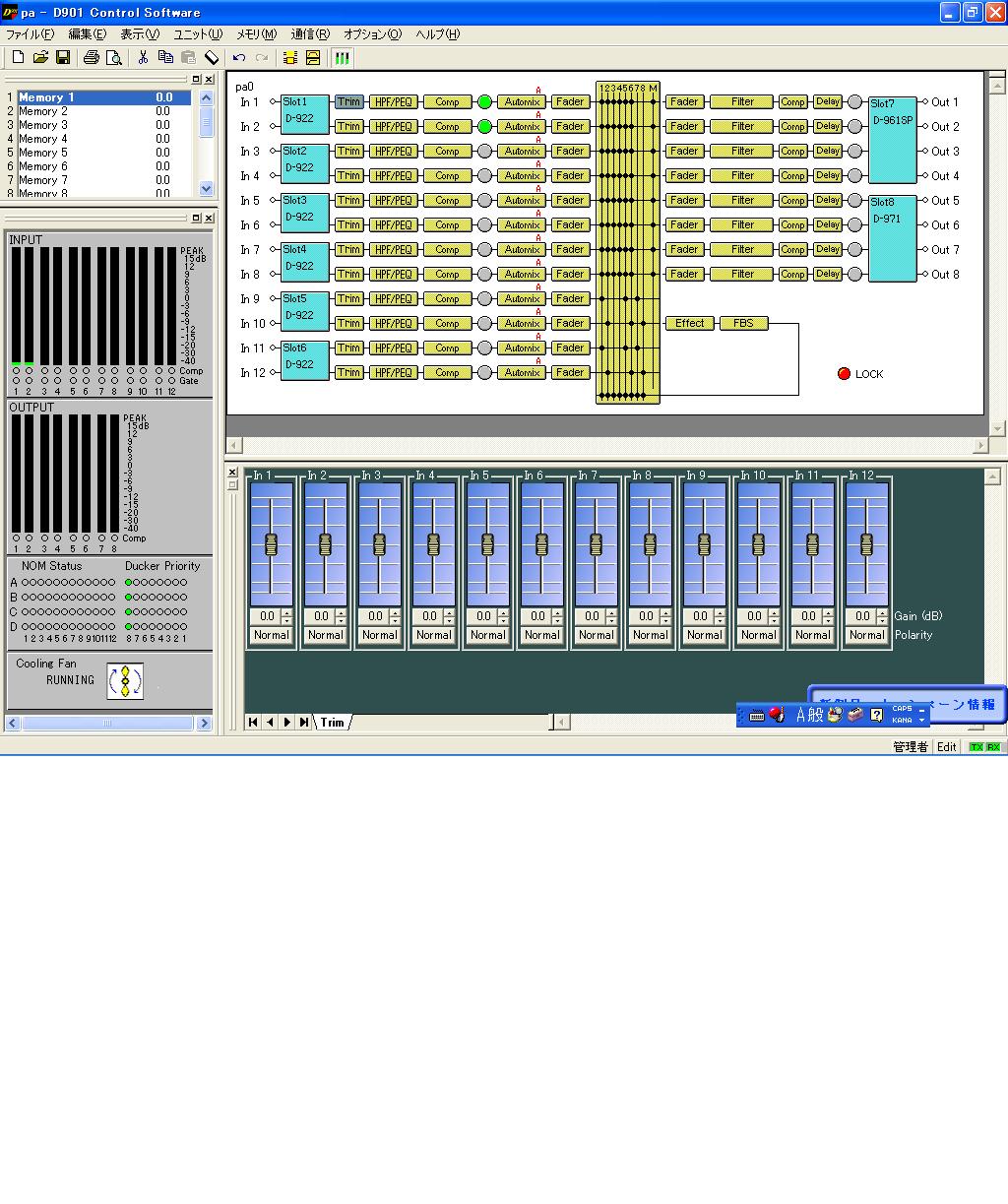This screenshot has width=1008, height=1204.
Task: Click the Print toolbar icon
Action: coord(92,58)
